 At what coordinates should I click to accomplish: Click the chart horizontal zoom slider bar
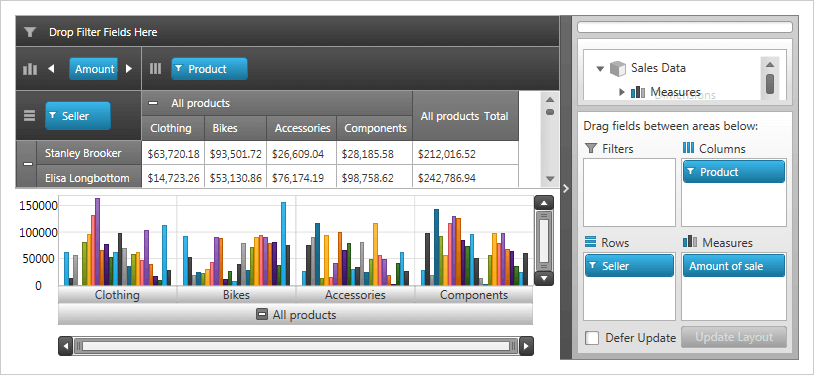pos(296,346)
